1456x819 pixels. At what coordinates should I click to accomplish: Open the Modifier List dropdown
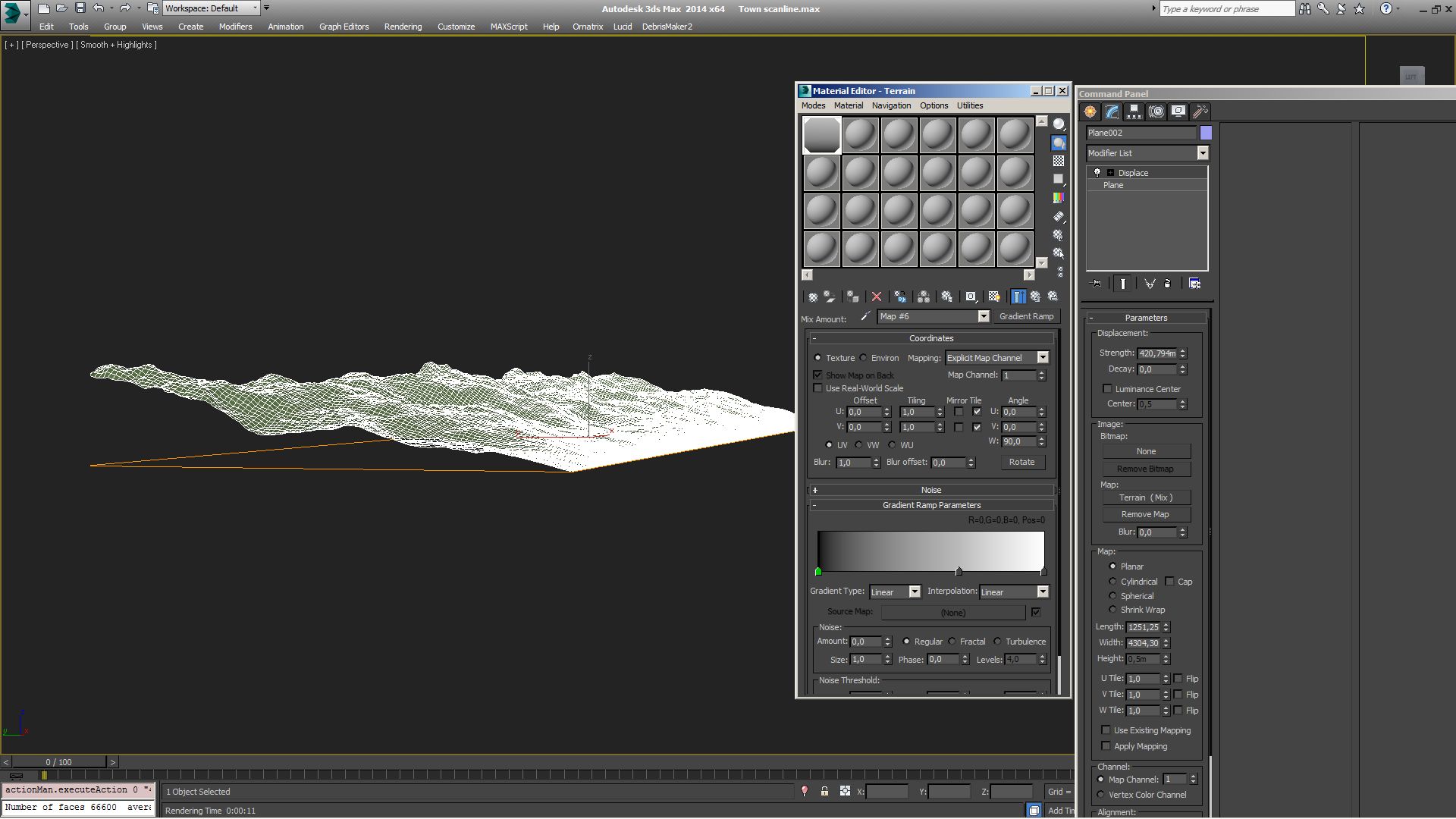coord(1202,153)
